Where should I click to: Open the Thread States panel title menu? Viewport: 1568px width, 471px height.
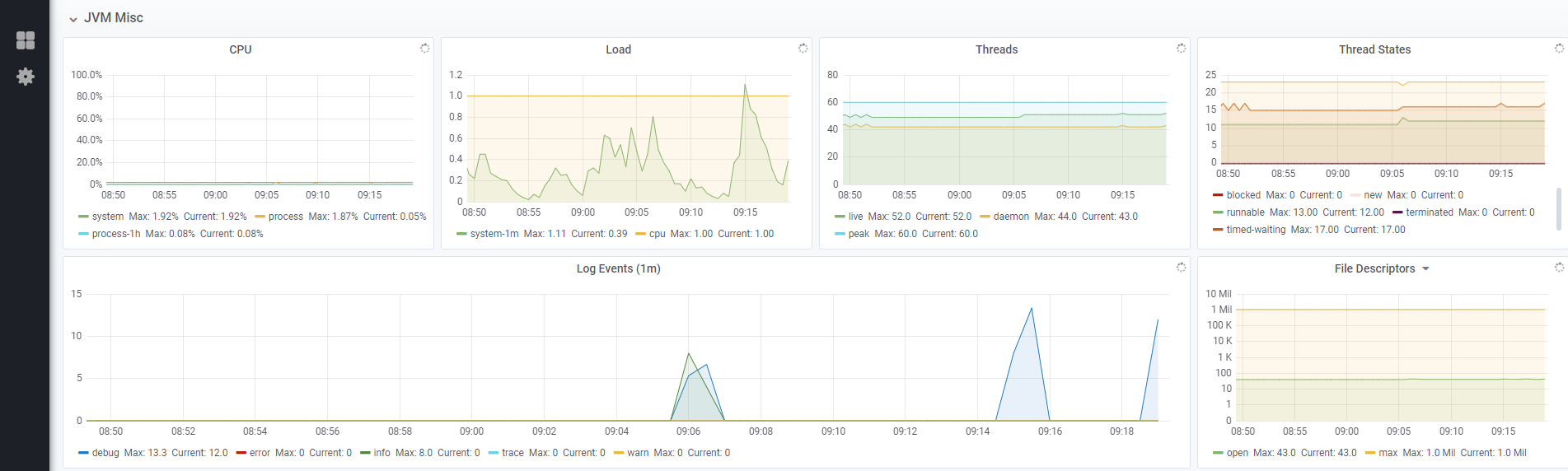tap(1374, 49)
